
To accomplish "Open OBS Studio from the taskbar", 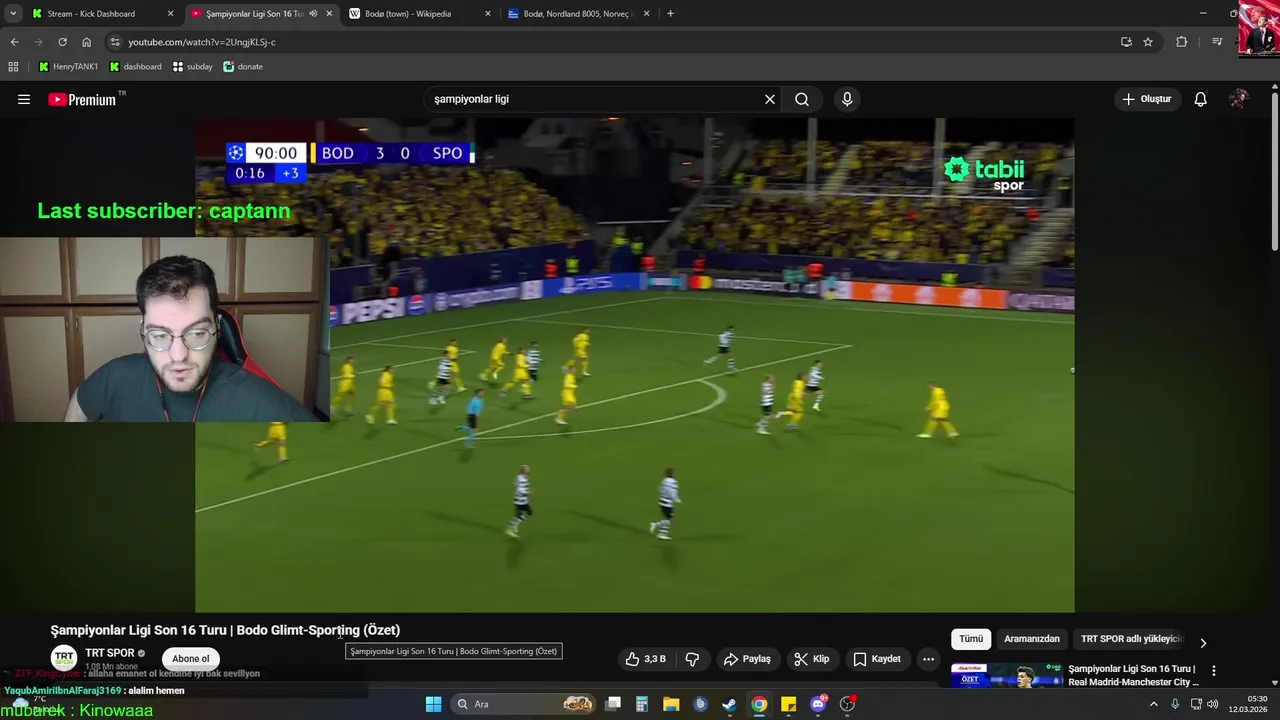I will pyautogui.click(x=847, y=704).
